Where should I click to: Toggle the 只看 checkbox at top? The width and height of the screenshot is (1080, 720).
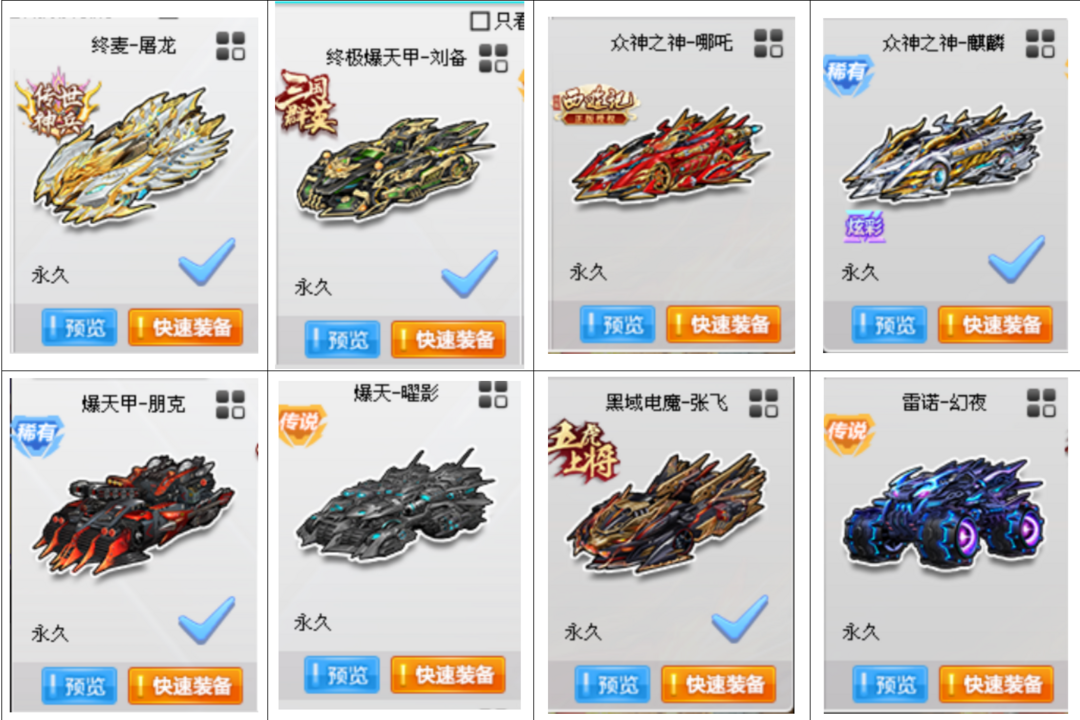coord(480,21)
